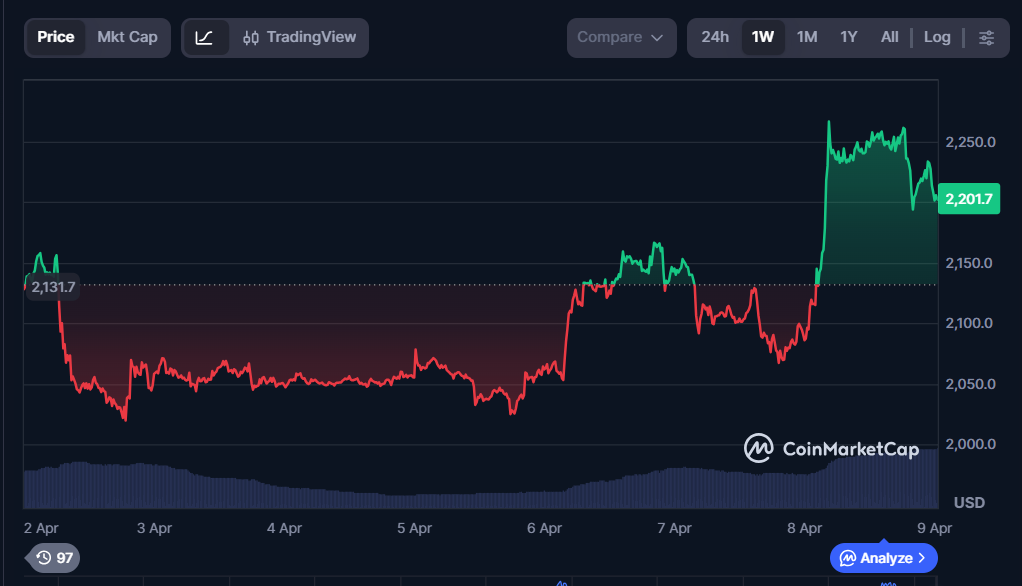Expand the Analyze button chevron
The image size is (1022, 586).
coord(921,557)
